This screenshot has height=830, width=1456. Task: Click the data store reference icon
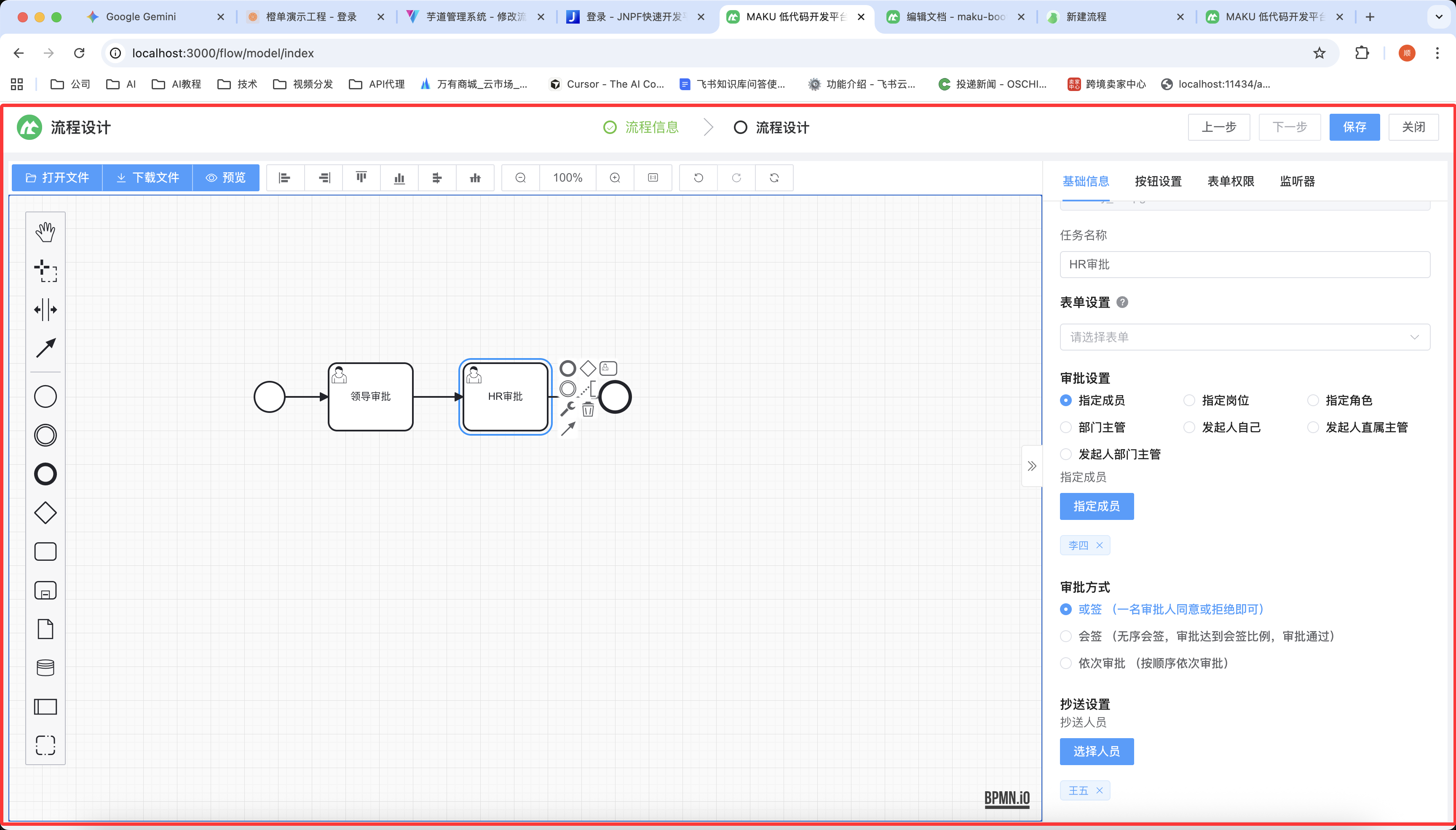45,667
